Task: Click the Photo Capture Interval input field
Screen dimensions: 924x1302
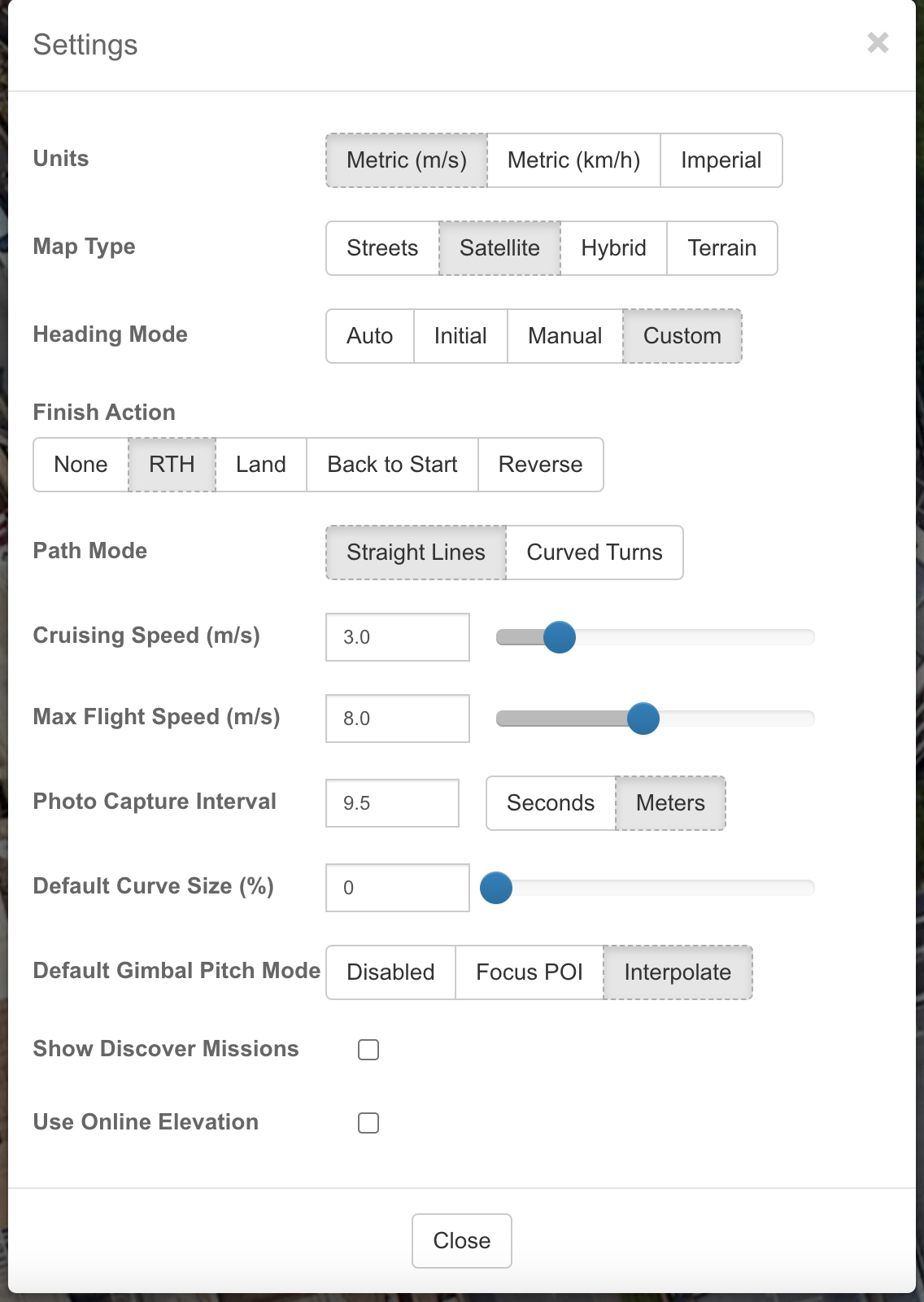Action: (392, 803)
